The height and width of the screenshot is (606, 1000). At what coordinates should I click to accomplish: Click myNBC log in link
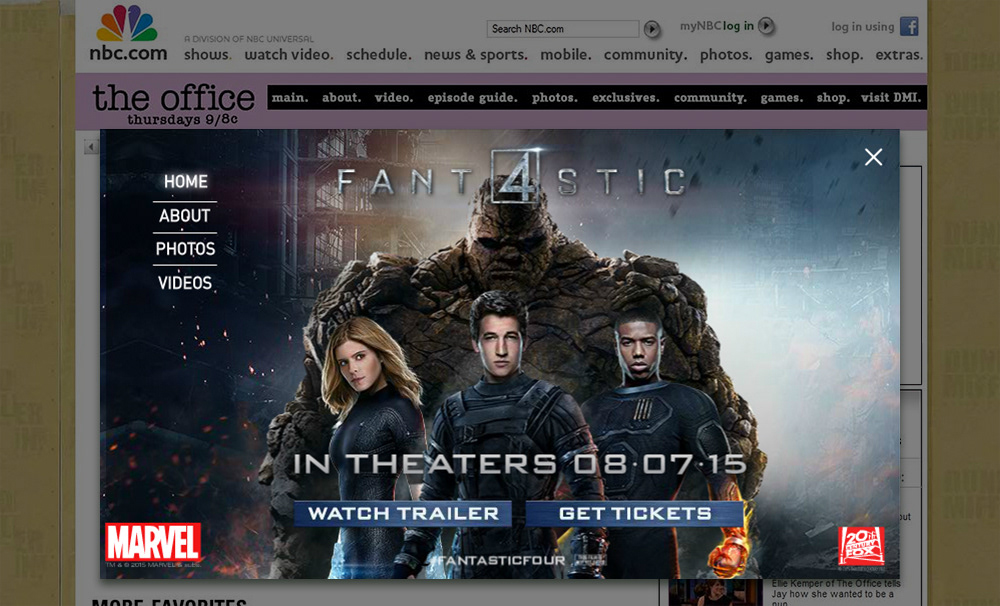click(717, 26)
